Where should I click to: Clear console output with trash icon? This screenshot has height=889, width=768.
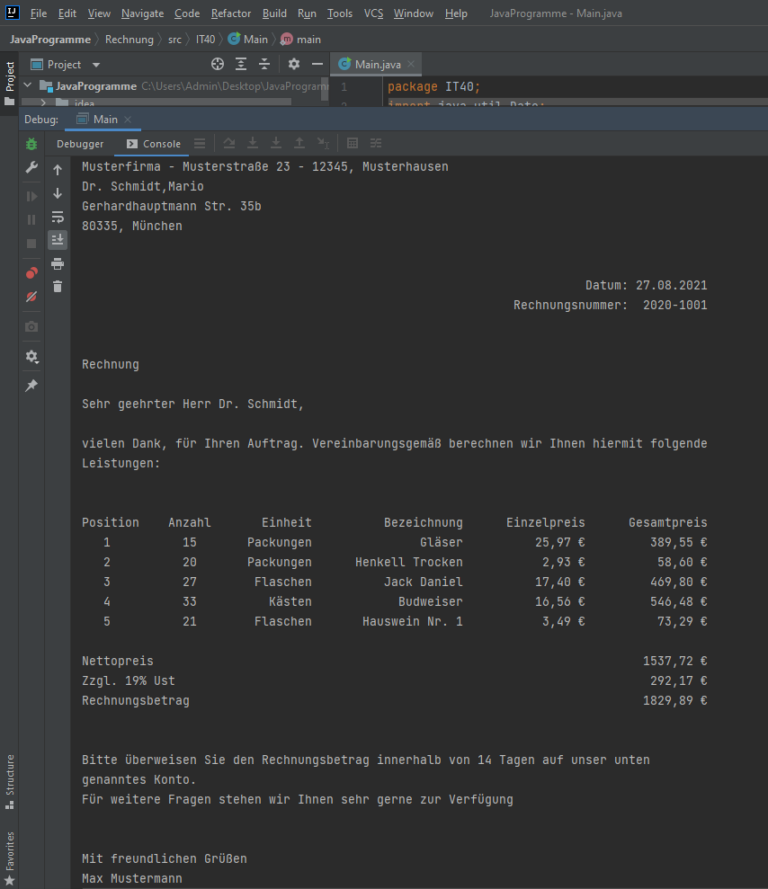(x=57, y=287)
